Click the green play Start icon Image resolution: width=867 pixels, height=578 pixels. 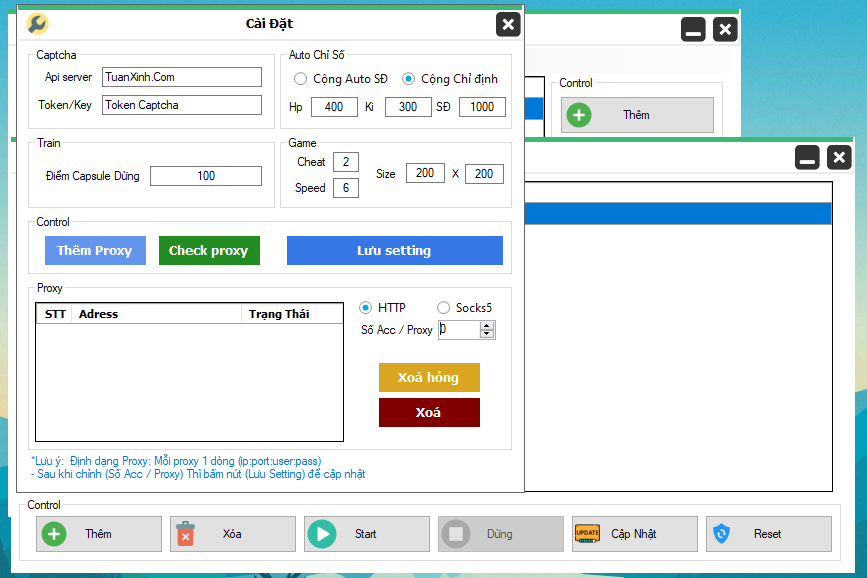coord(321,534)
